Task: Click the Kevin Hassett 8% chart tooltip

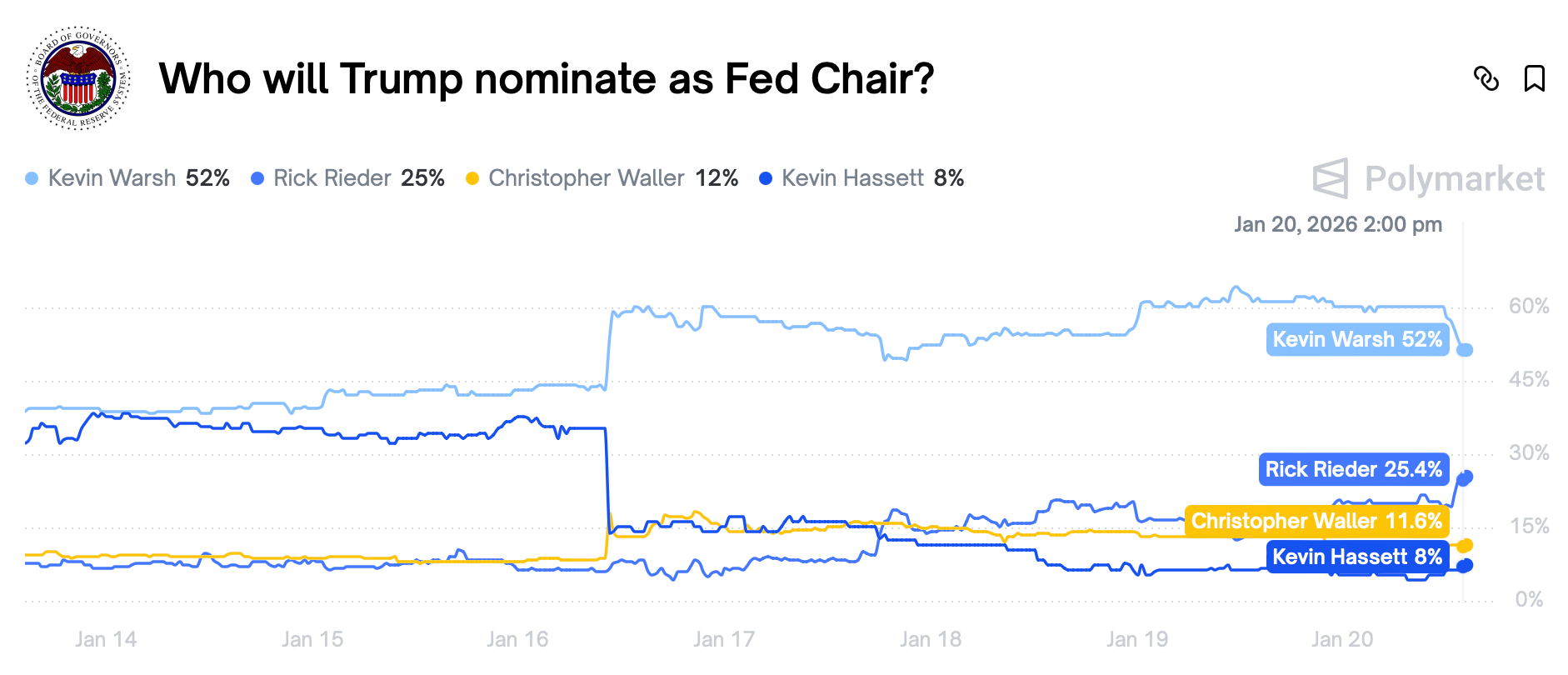Action: click(1356, 557)
